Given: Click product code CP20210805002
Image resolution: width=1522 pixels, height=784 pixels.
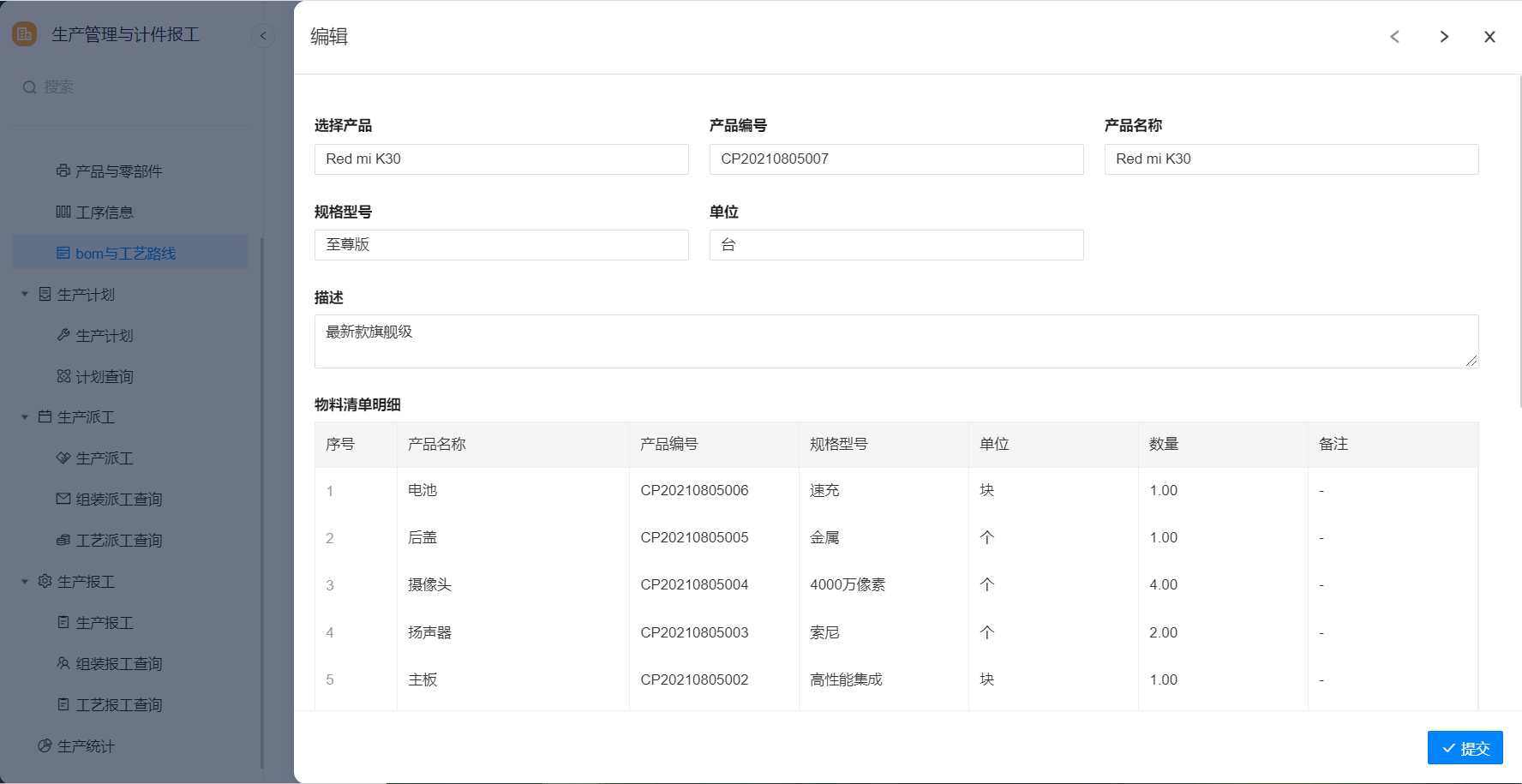Looking at the screenshot, I should [694, 679].
